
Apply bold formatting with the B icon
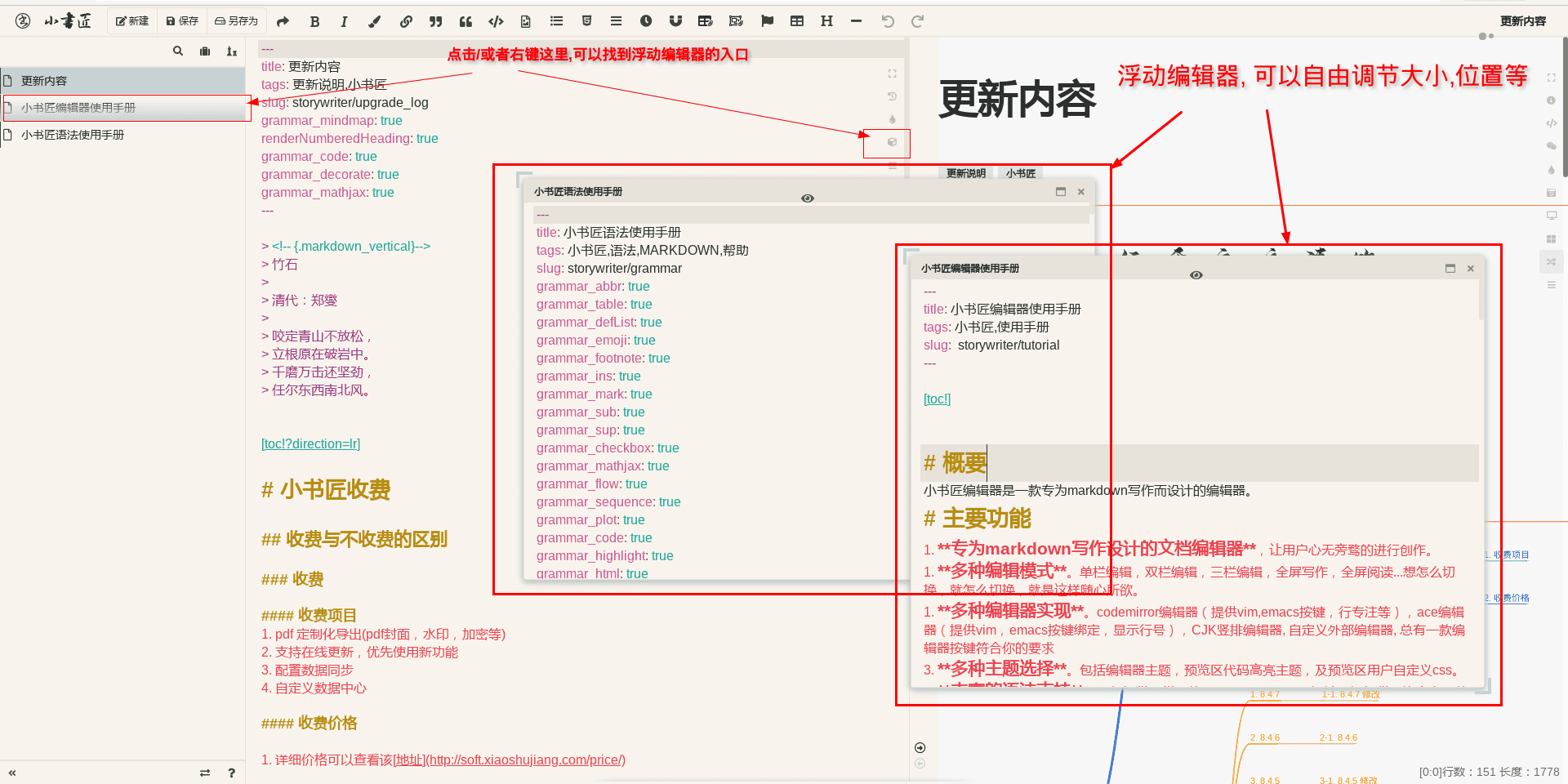pyautogui.click(x=314, y=22)
